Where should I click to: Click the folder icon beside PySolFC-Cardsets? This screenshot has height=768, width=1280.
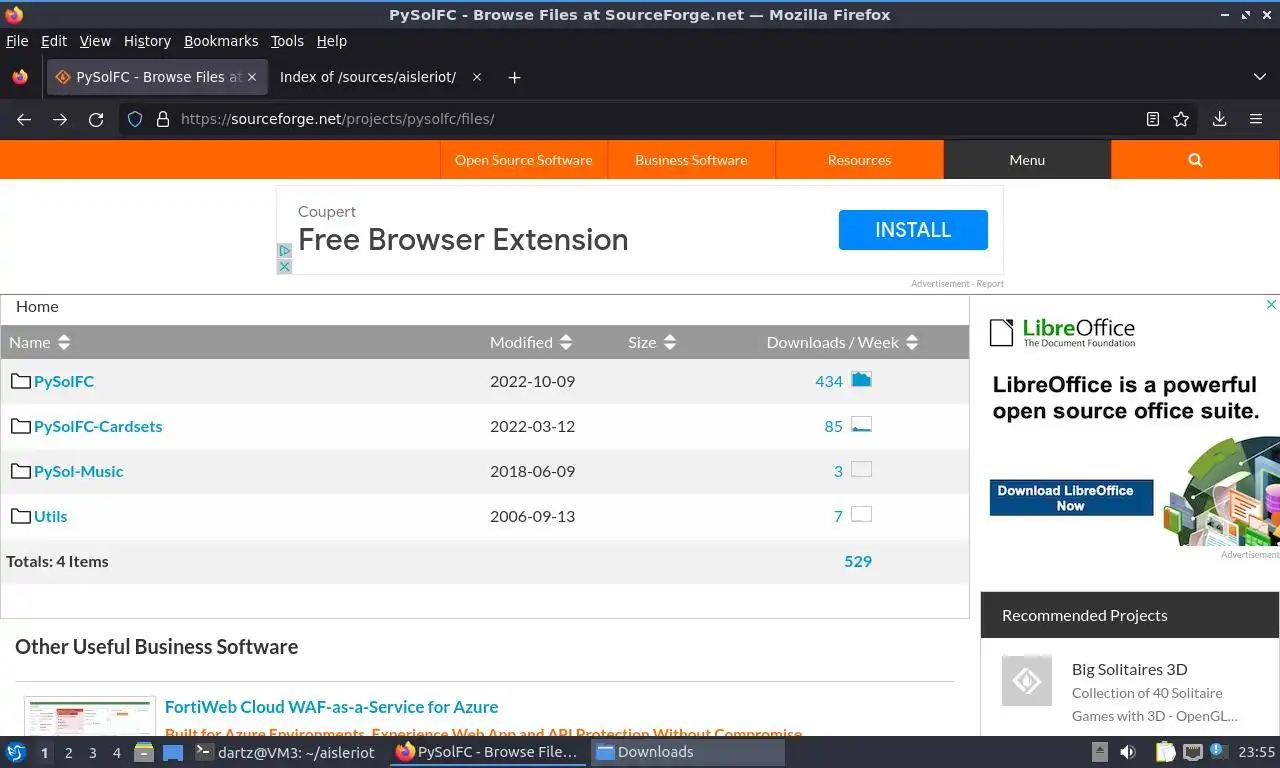coord(20,425)
